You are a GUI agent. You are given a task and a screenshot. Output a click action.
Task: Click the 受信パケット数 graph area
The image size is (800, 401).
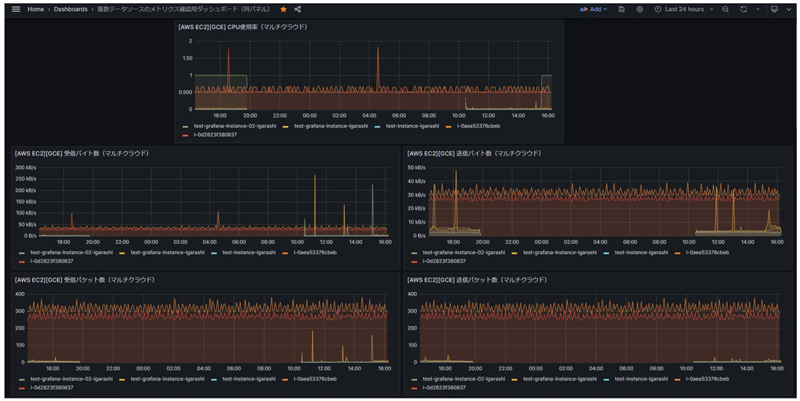pyautogui.click(x=208, y=328)
